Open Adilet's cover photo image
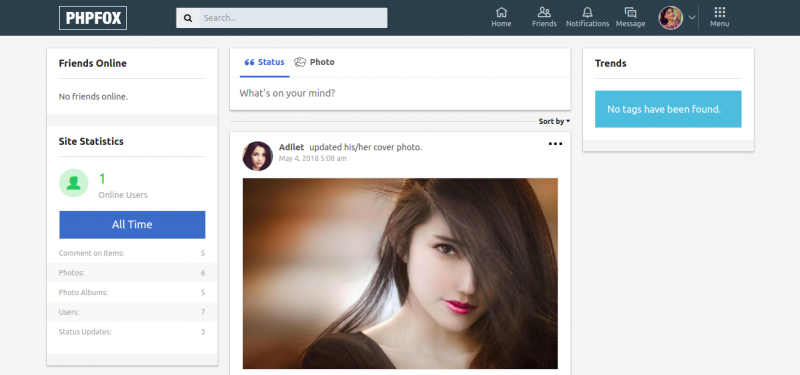The image size is (800, 375). pyautogui.click(x=400, y=273)
